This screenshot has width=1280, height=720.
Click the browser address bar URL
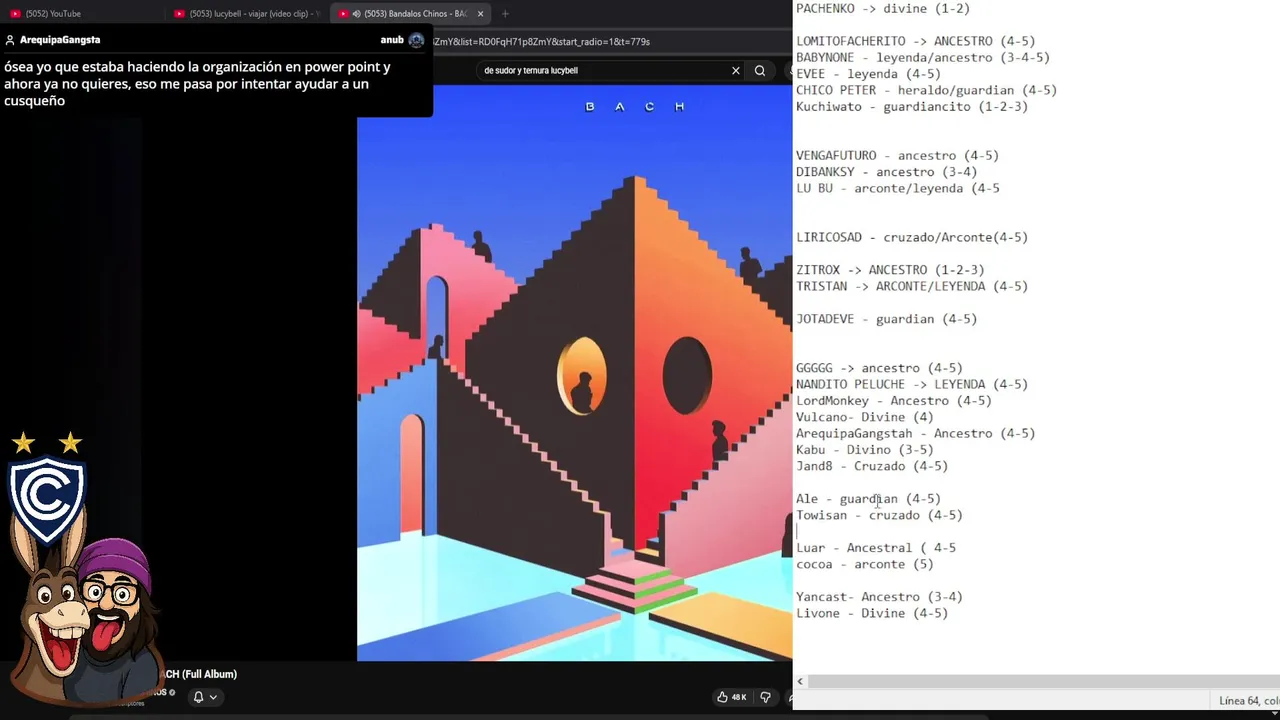tap(541, 42)
